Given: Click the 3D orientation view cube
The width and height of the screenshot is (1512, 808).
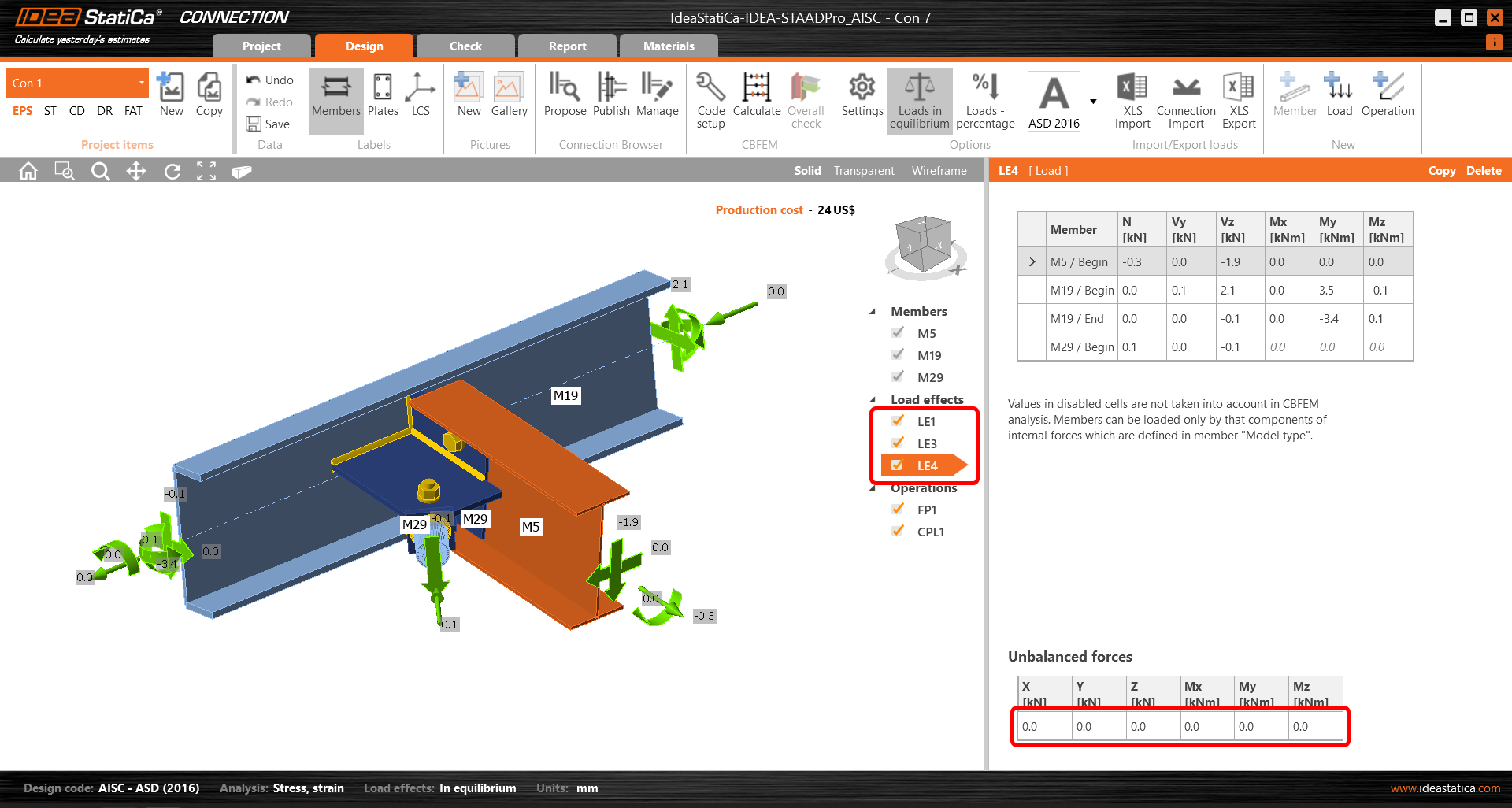Looking at the screenshot, I should click(925, 246).
